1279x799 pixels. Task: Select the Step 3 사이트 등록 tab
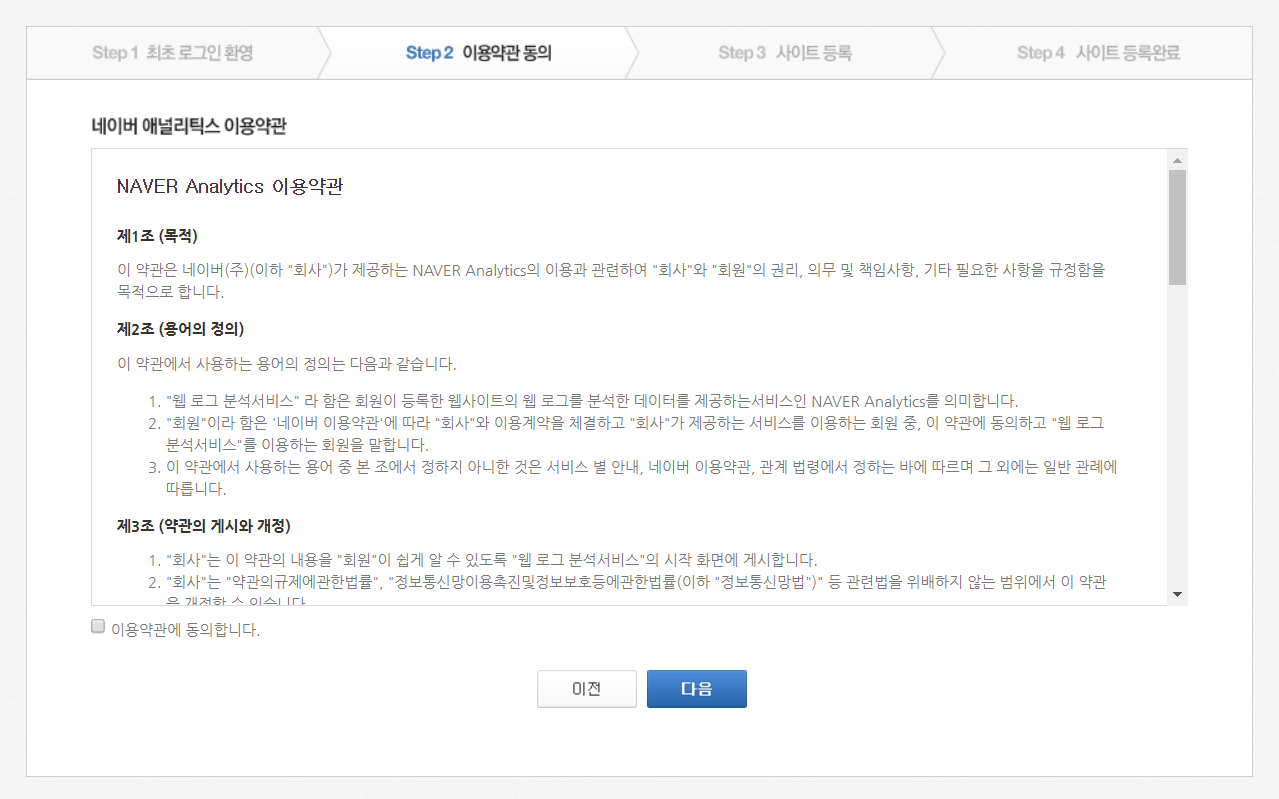tap(785, 53)
